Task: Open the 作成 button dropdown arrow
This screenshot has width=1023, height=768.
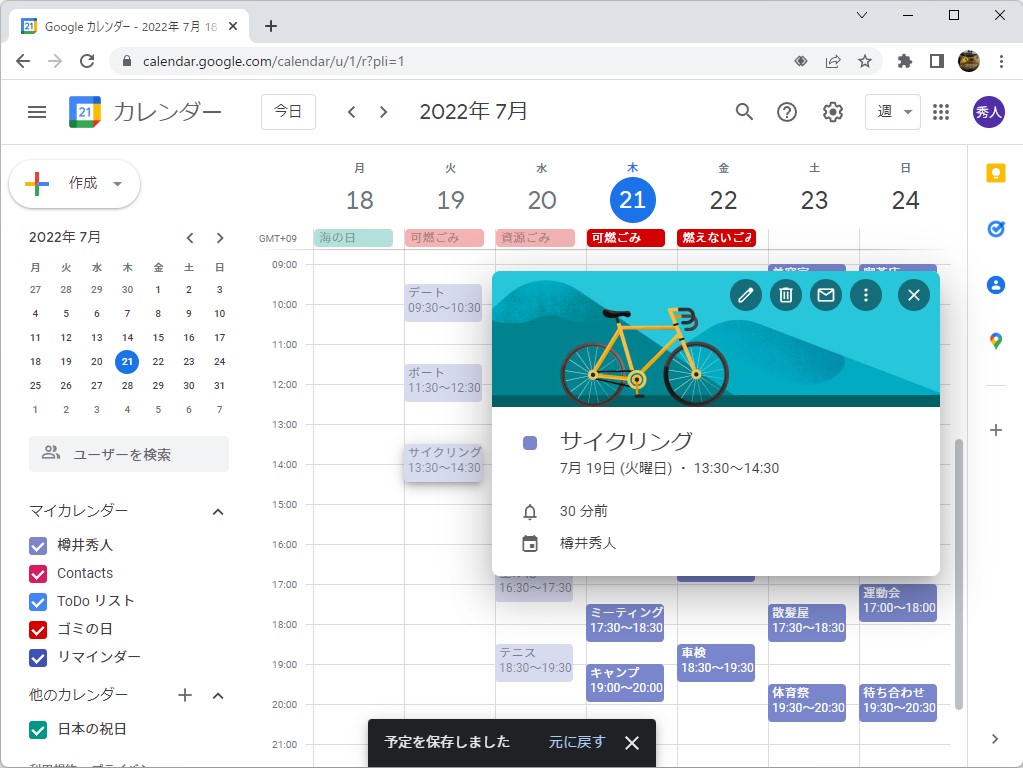Action: [117, 184]
